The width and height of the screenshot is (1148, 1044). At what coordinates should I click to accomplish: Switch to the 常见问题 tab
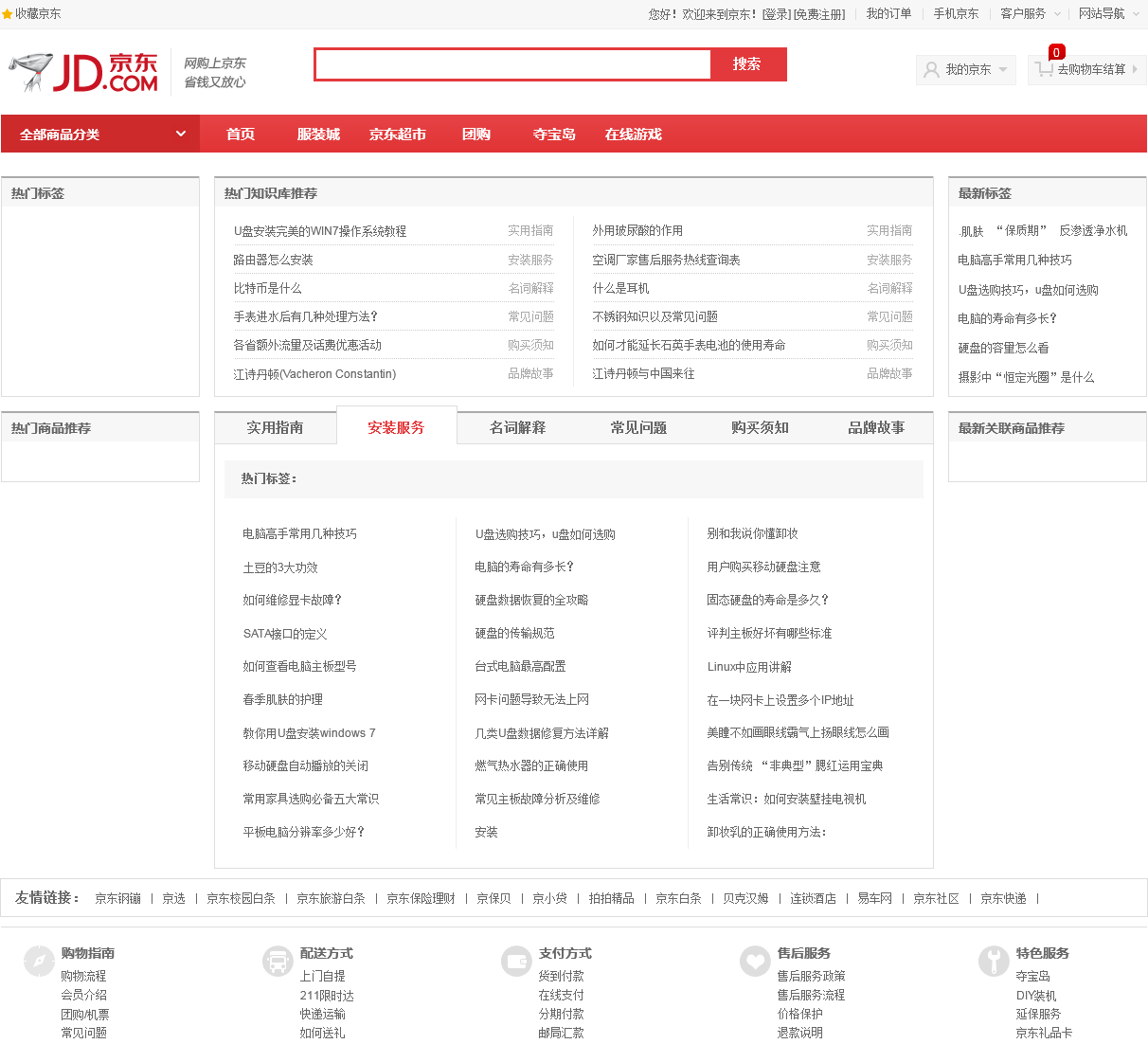click(639, 427)
